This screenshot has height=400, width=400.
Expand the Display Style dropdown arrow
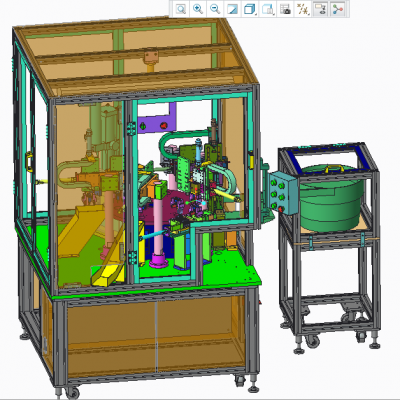point(256,14)
